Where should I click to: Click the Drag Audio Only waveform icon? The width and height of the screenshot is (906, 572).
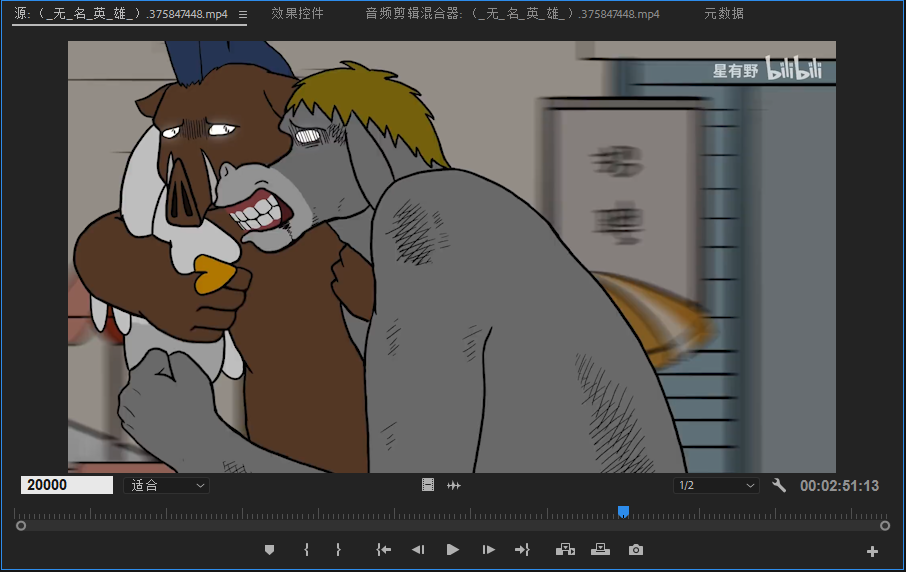454,485
